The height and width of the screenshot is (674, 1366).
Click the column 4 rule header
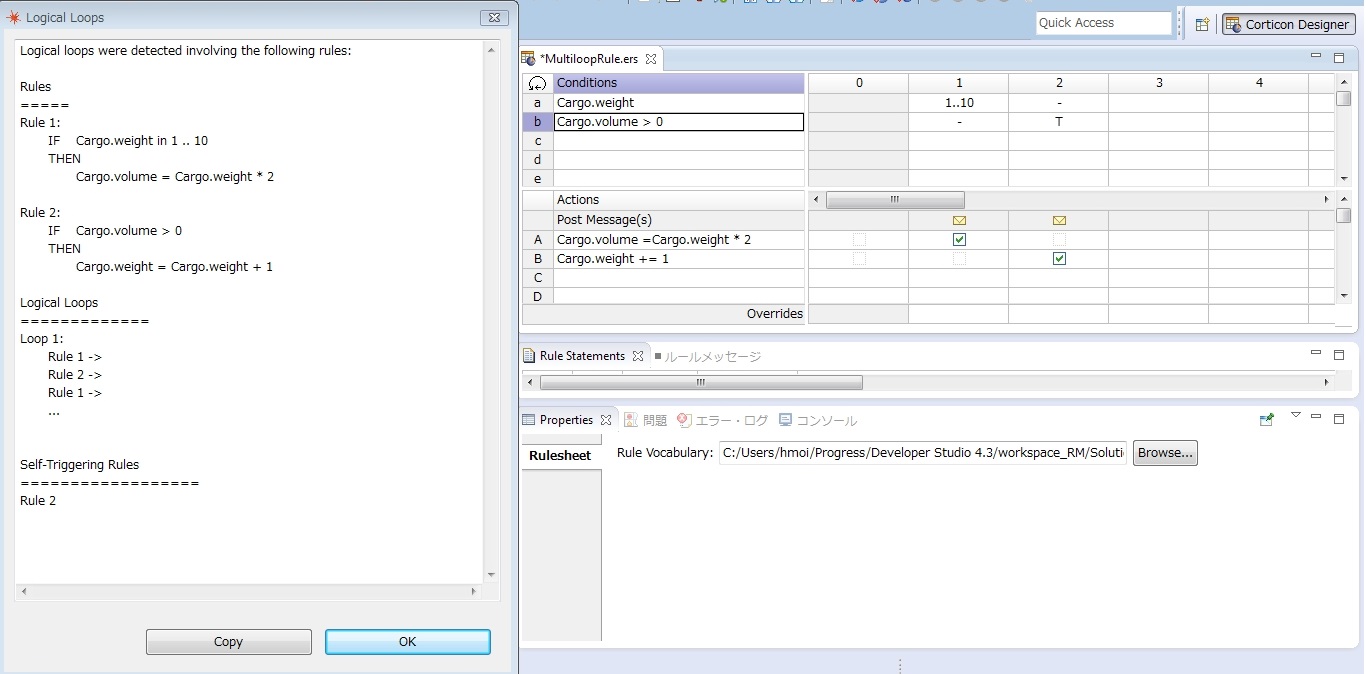[1259, 83]
